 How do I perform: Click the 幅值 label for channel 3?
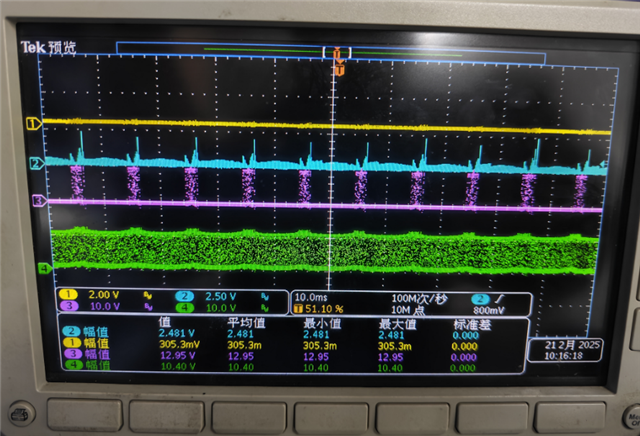98,354
